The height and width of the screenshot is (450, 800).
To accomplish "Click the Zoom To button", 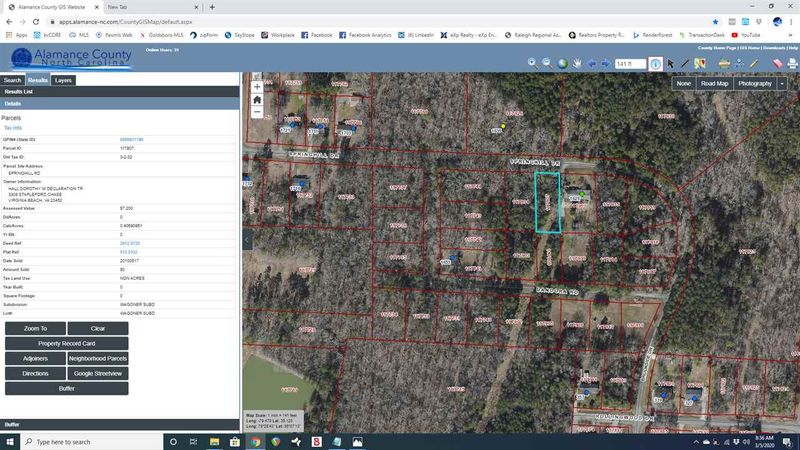I will pyautogui.click(x=35, y=329).
